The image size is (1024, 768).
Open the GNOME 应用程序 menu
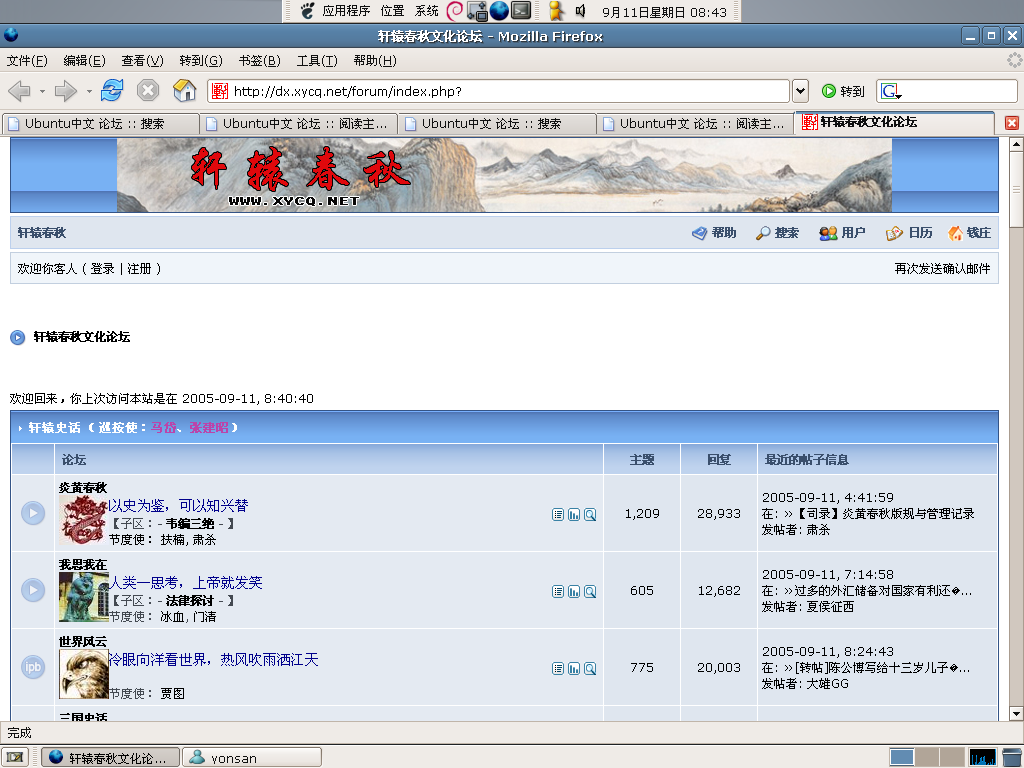(x=346, y=11)
